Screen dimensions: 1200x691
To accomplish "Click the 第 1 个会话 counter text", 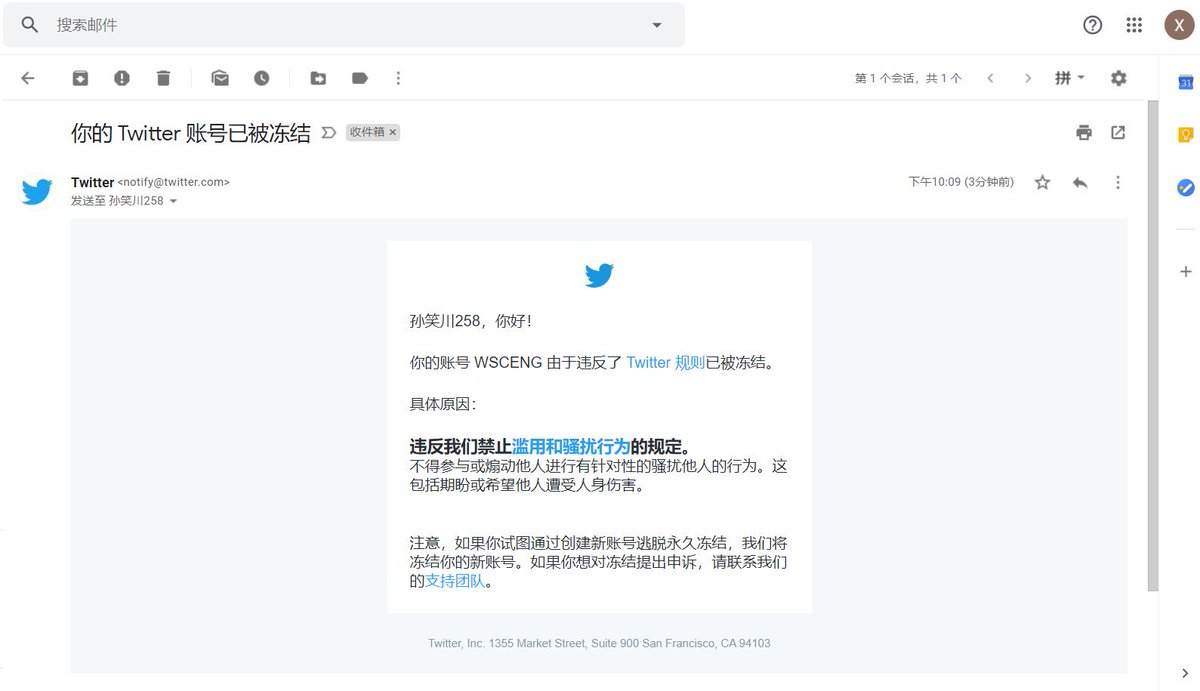I will click(x=908, y=78).
